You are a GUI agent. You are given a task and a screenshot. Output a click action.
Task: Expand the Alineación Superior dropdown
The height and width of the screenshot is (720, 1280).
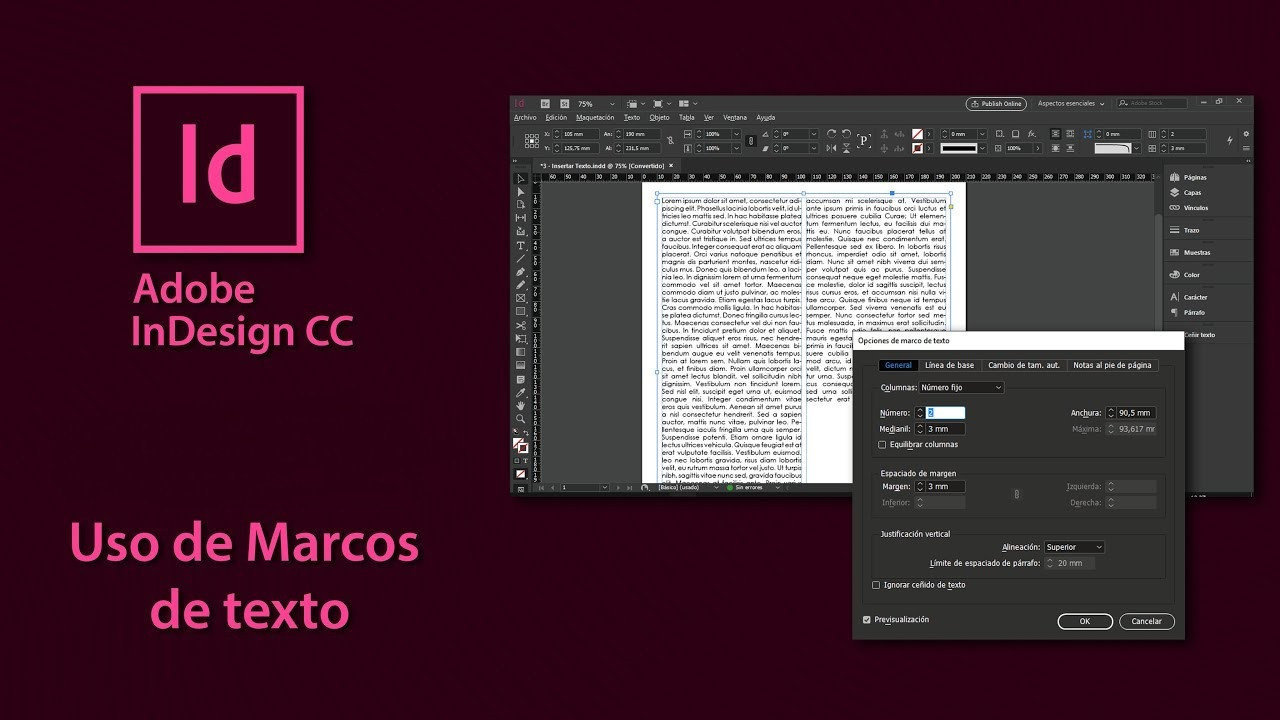pyautogui.click(x=1074, y=547)
